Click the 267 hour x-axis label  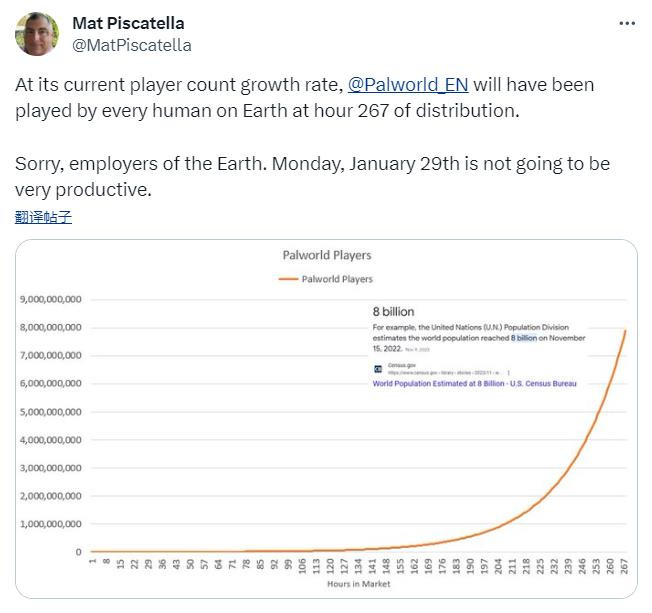(x=625, y=566)
